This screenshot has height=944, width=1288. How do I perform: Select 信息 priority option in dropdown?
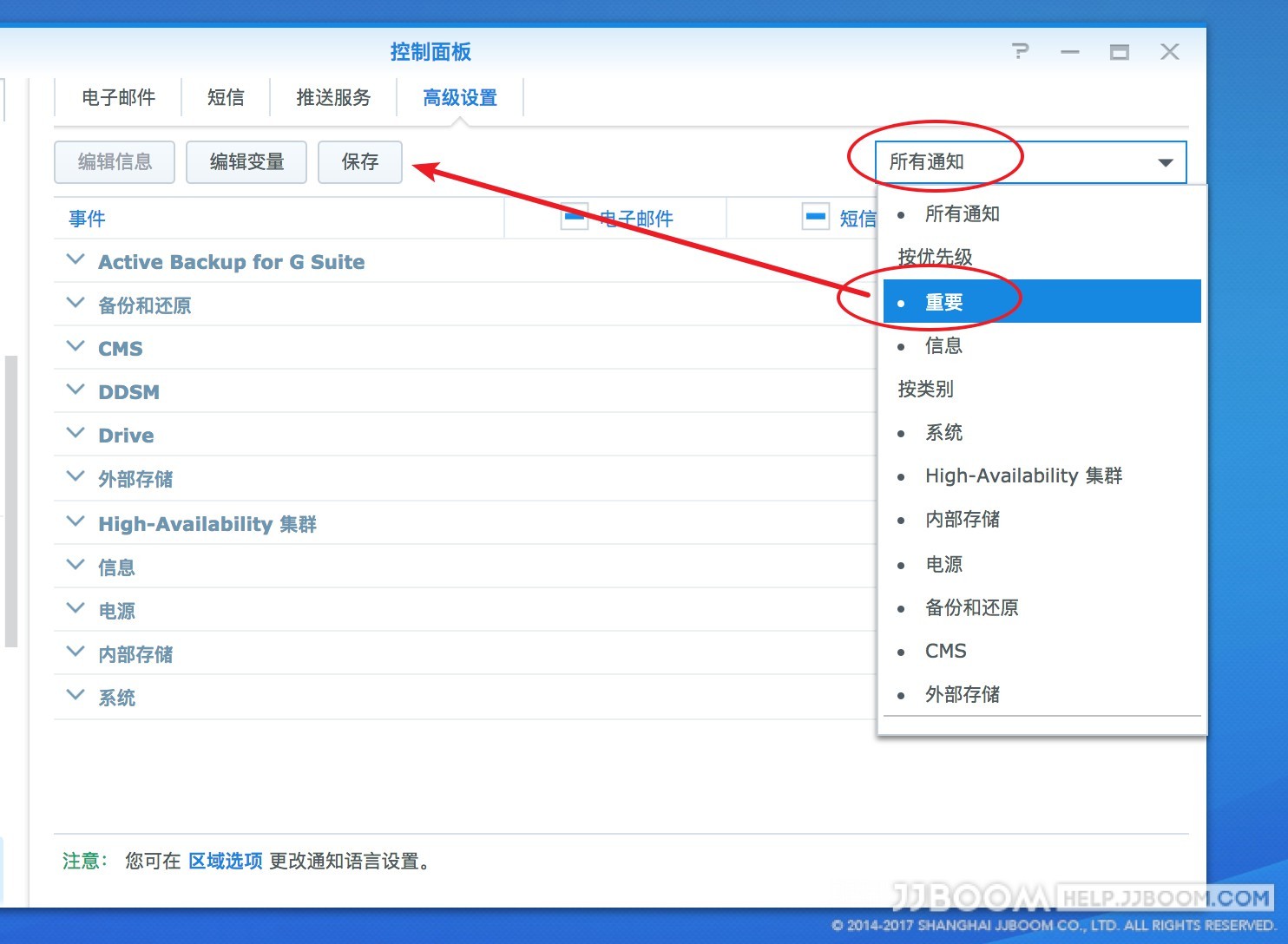[1042, 345]
